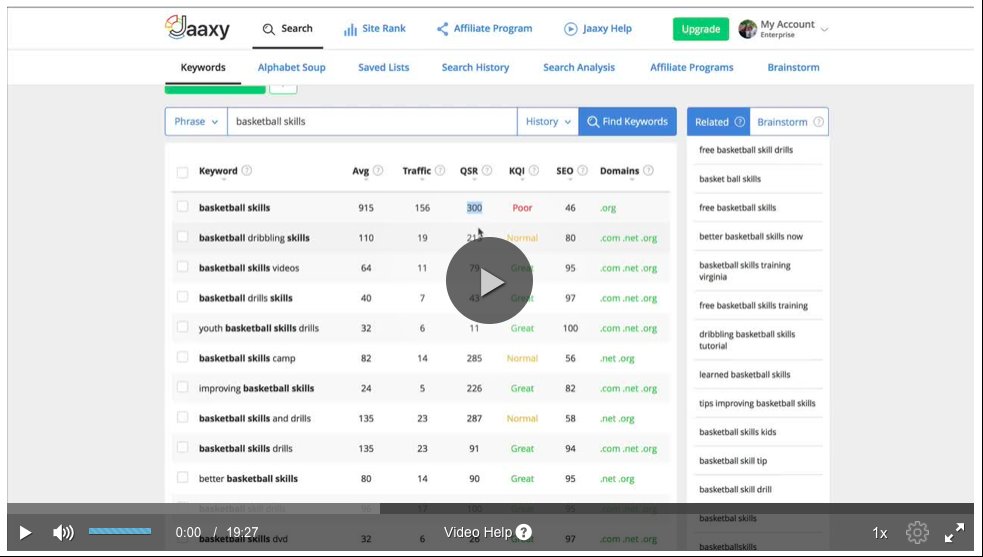Open the Phrase search type dropdown
This screenshot has width=983, height=557.
coord(196,121)
